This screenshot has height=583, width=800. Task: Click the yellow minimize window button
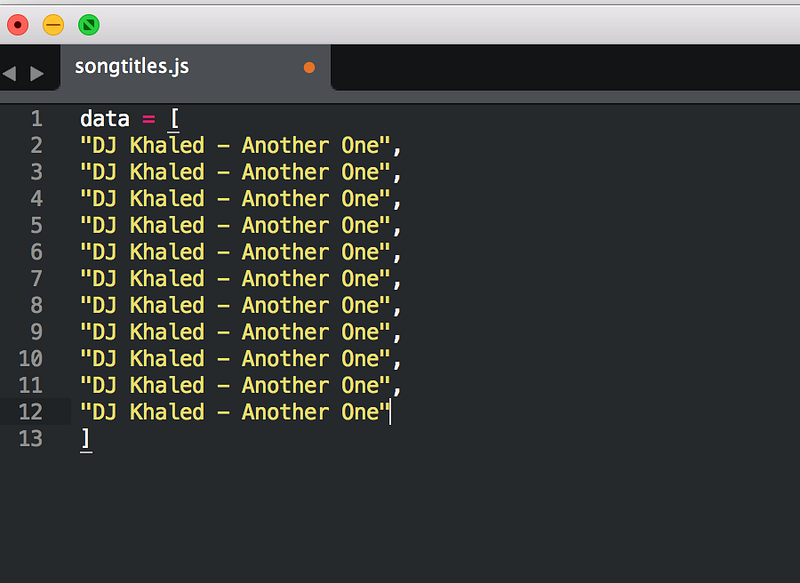(x=53, y=24)
